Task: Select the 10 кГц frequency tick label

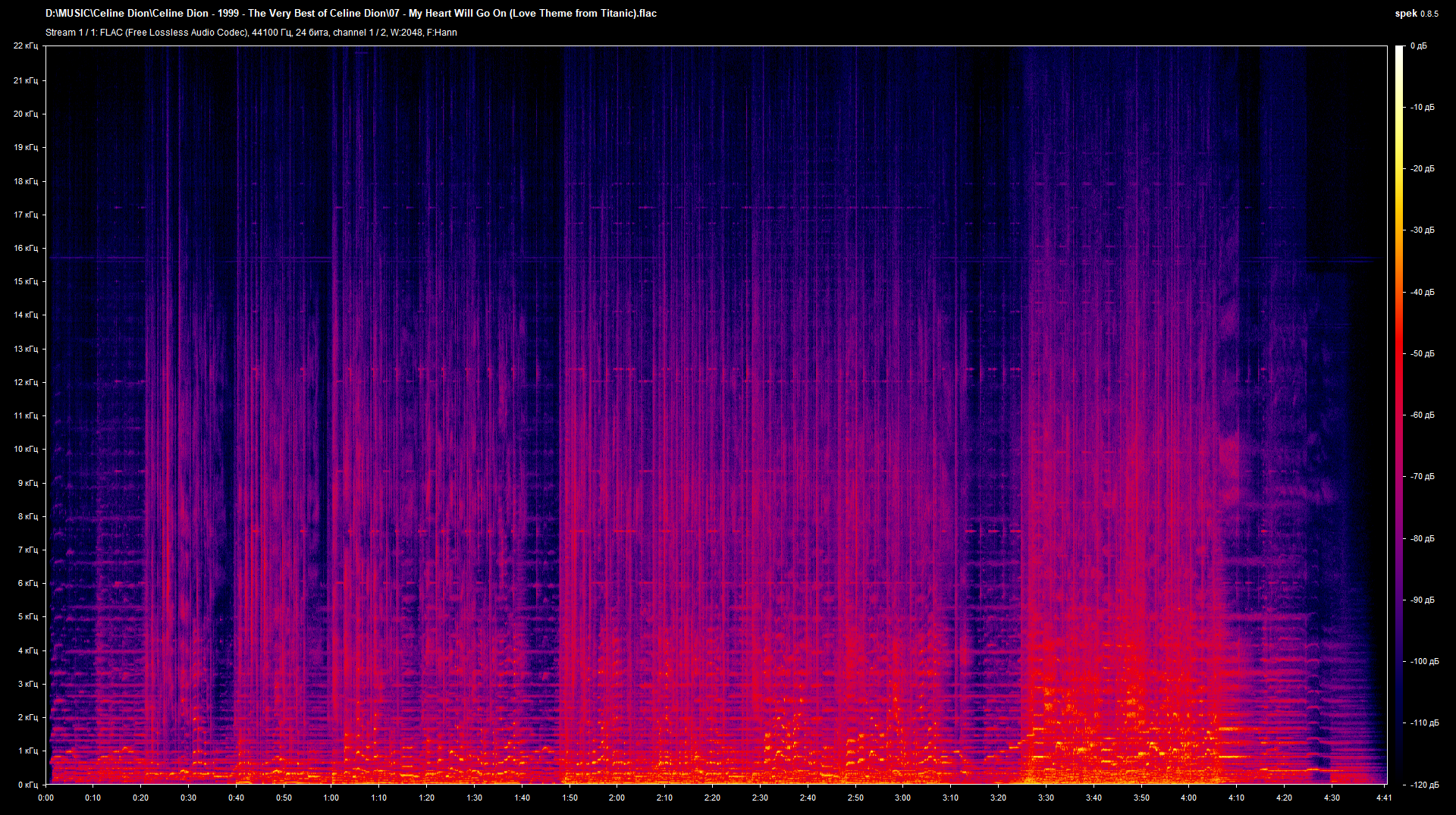Action: tap(26, 449)
